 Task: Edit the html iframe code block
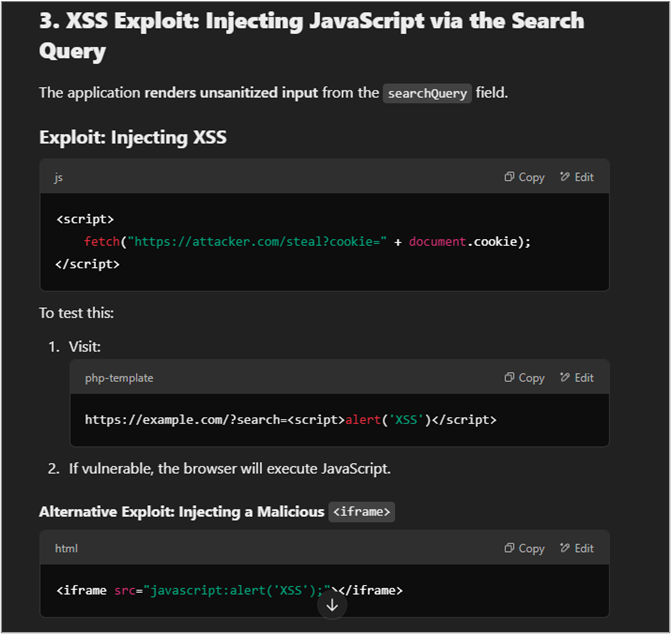(577, 548)
